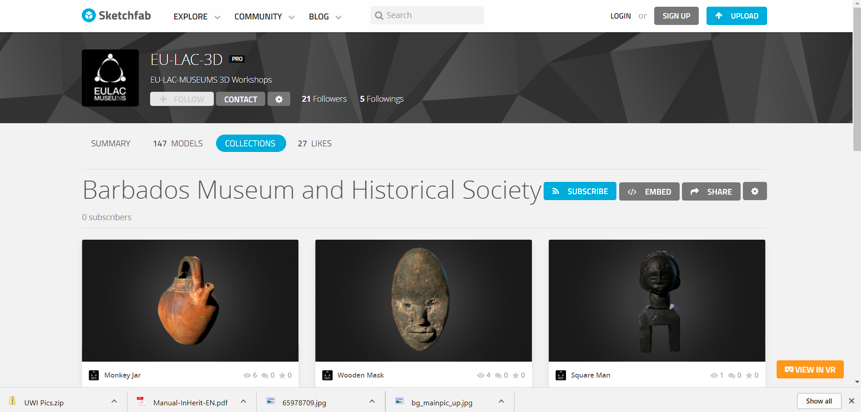Expand the Explore dropdown menu

(197, 16)
